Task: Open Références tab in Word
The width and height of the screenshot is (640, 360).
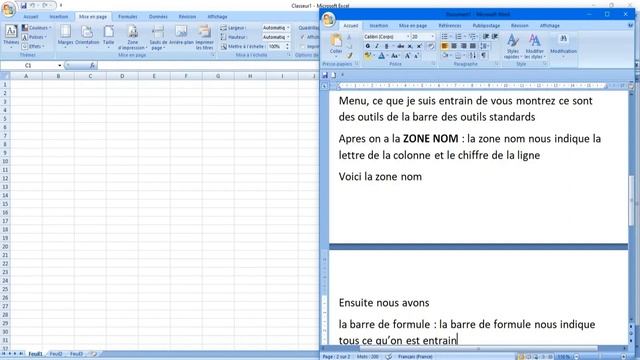Action: (450, 26)
